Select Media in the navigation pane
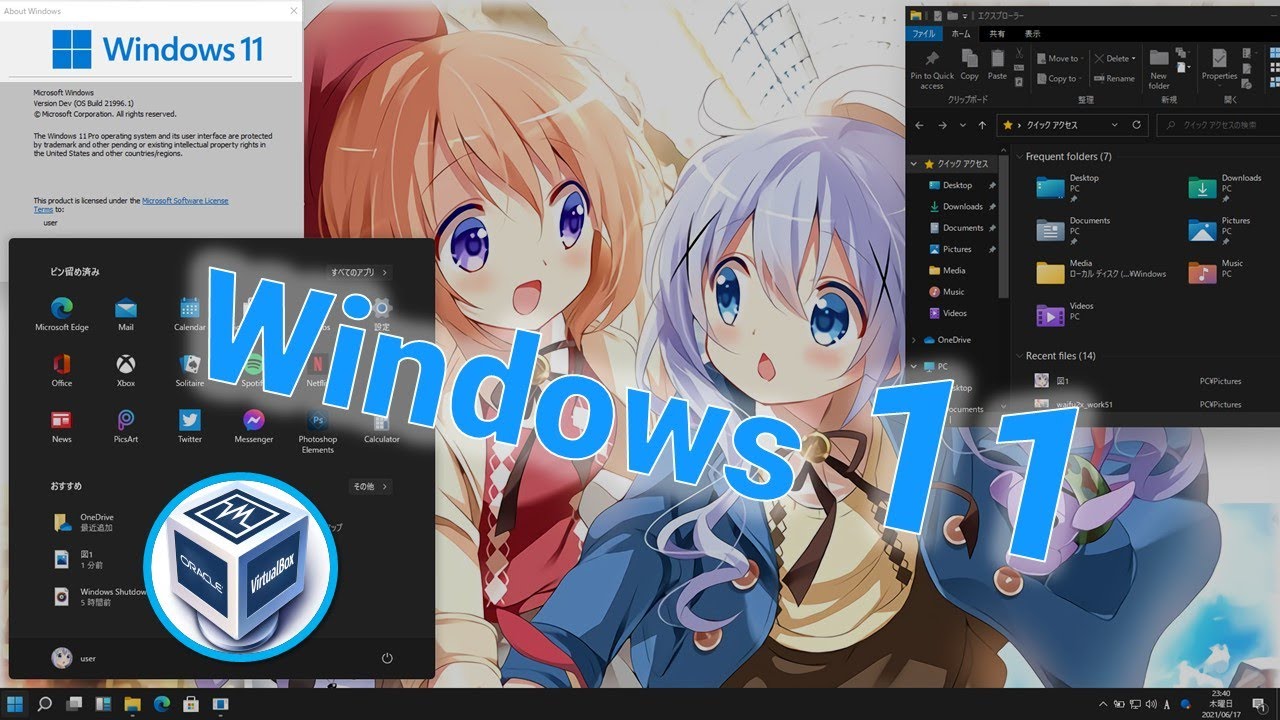This screenshot has width=1280, height=720. pos(946,270)
